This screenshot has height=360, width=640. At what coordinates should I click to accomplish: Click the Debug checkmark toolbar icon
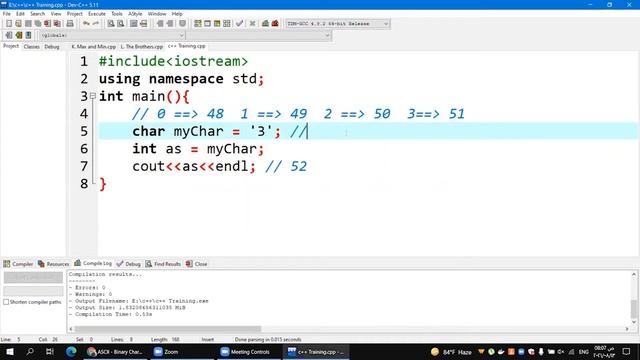point(240,24)
